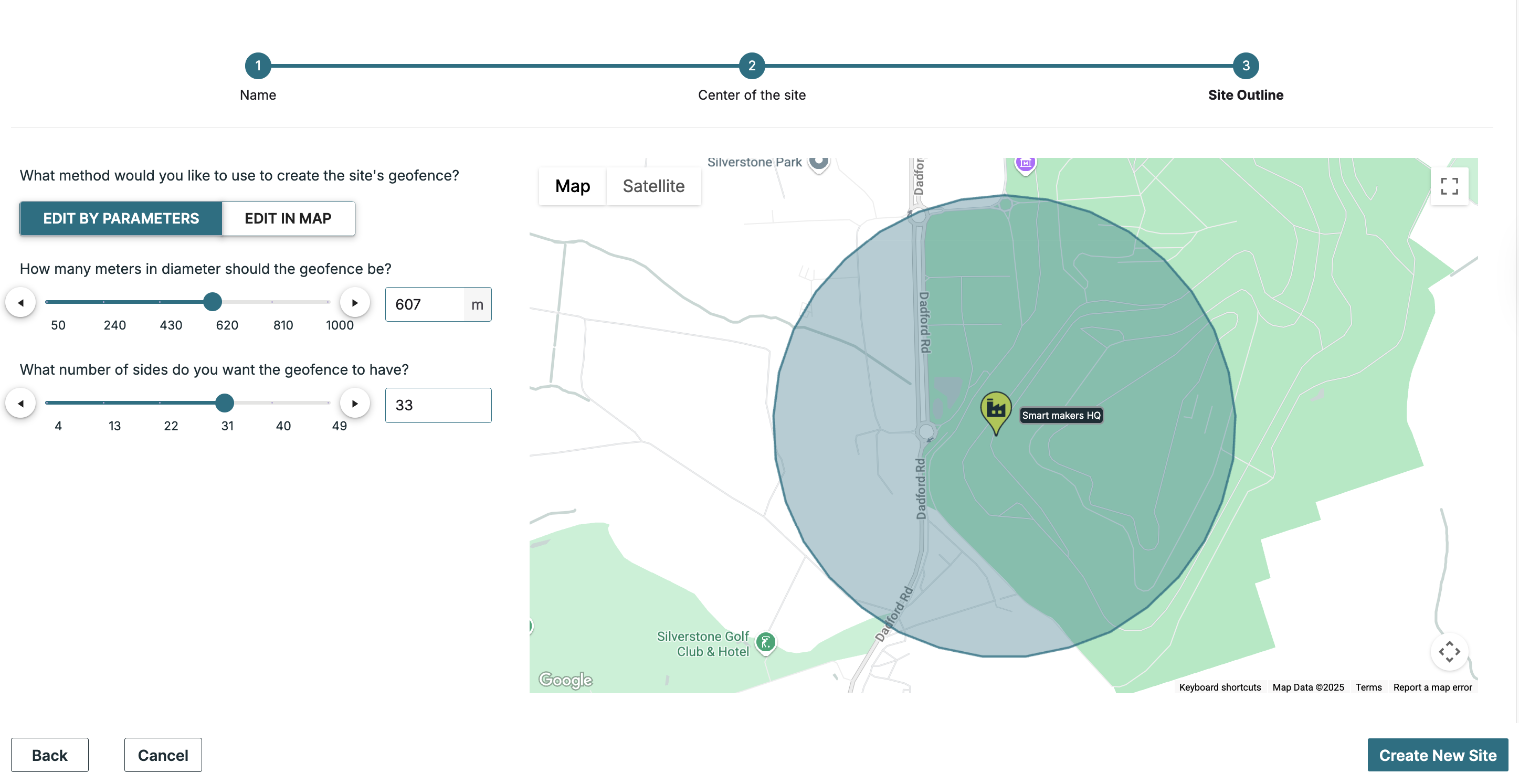Switch map view to Satellite
Viewport: 1519px width, 784px height.
[653, 186]
